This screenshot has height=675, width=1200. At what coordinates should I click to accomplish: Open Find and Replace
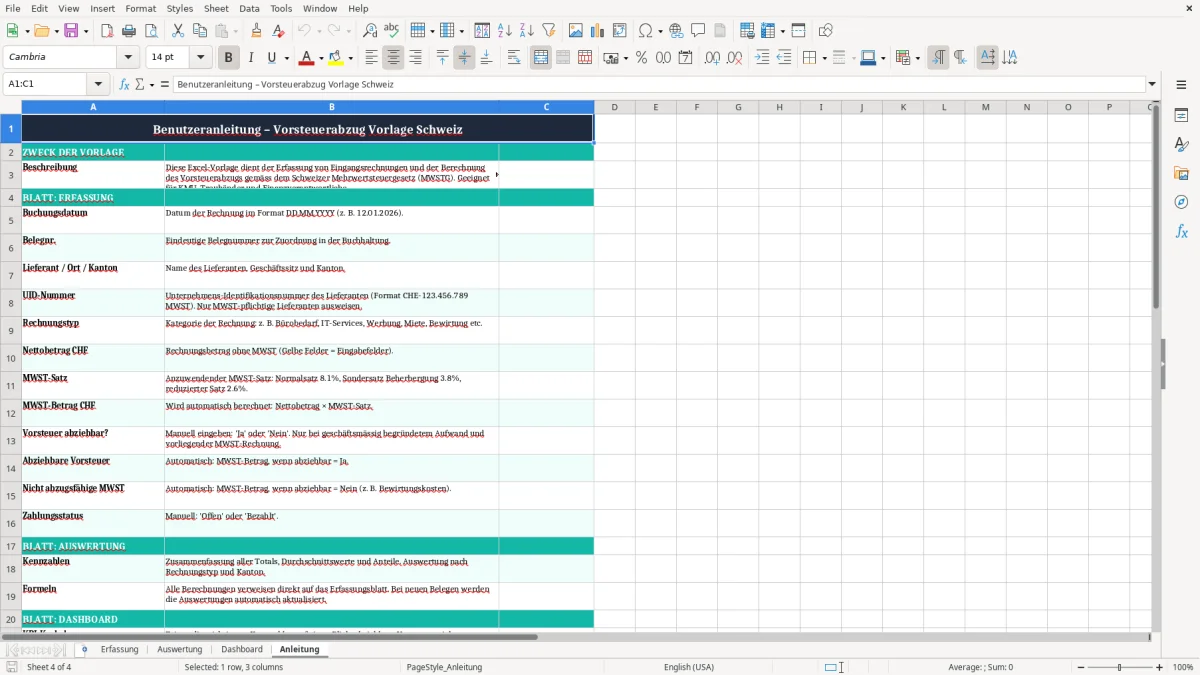tap(370, 30)
